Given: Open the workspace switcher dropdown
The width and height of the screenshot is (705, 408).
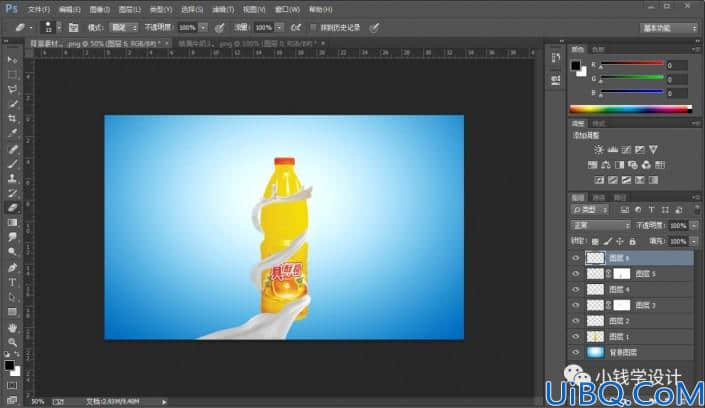Looking at the screenshot, I should click(x=669, y=28).
